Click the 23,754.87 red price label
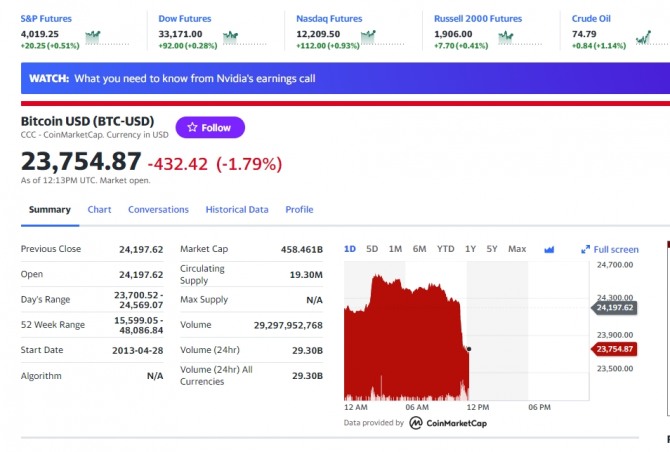Image resolution: width=670 pixels, height=452 pixels. [614, 349]
